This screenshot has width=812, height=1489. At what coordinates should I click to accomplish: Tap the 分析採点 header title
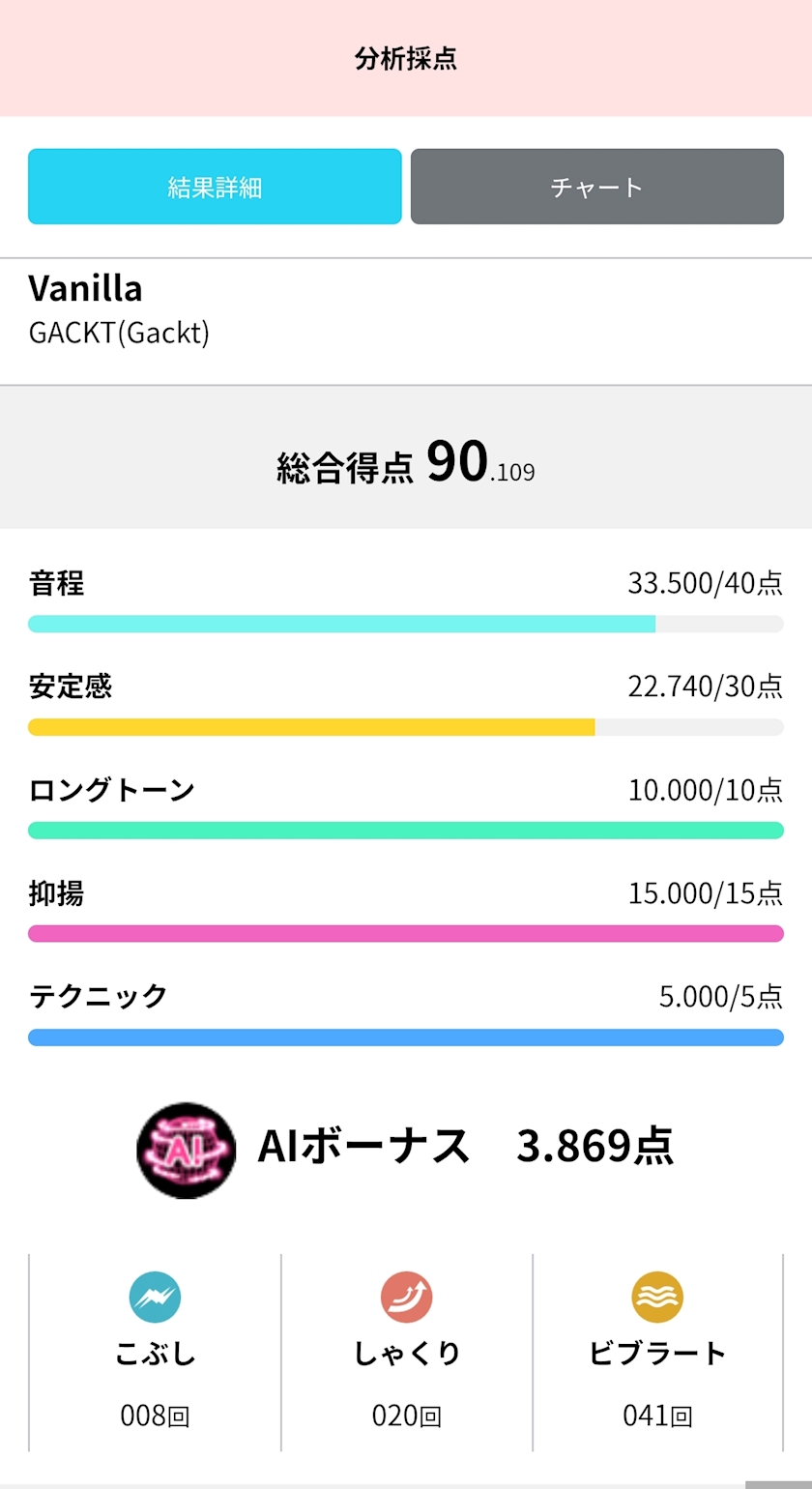[x=406, y=59]
